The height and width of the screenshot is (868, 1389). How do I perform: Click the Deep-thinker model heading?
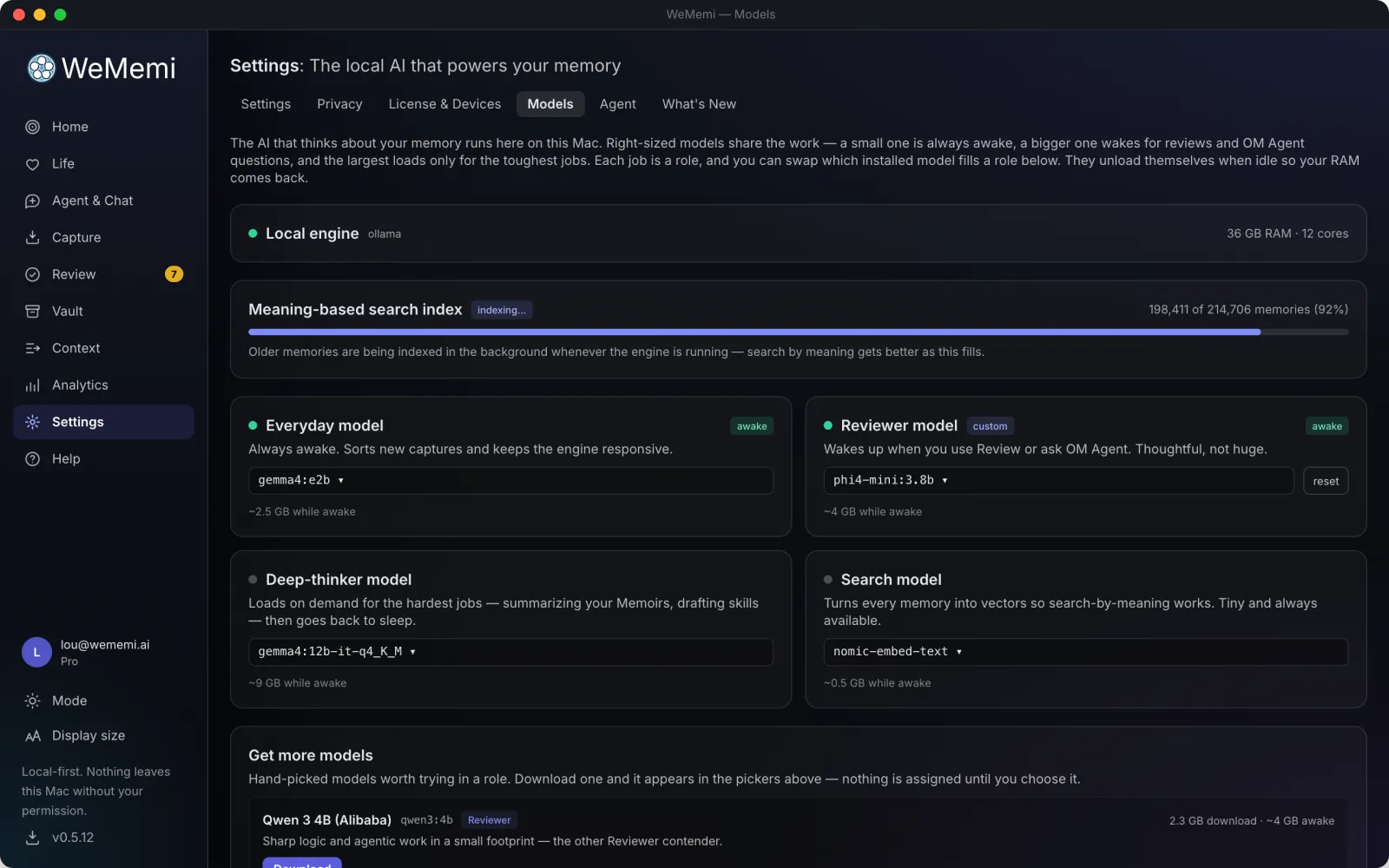339,580
